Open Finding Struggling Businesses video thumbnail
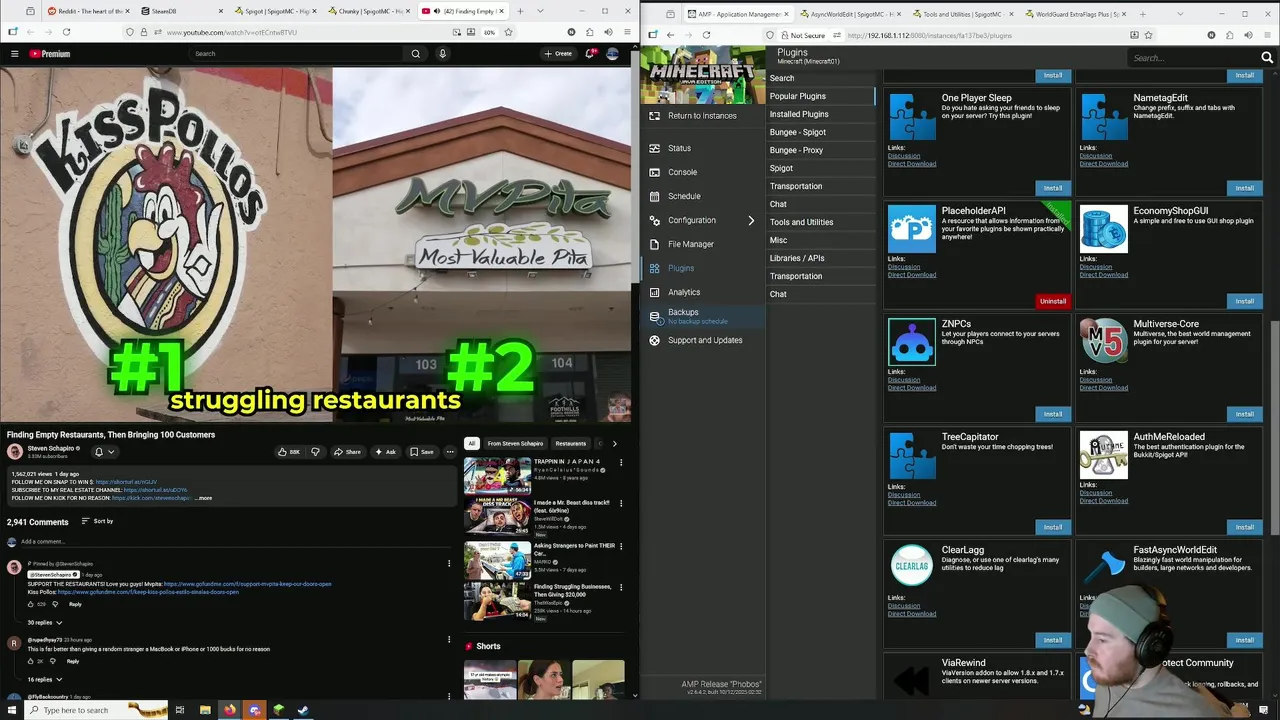This screenshot has width=1280, height=720. tap(497, 600)
